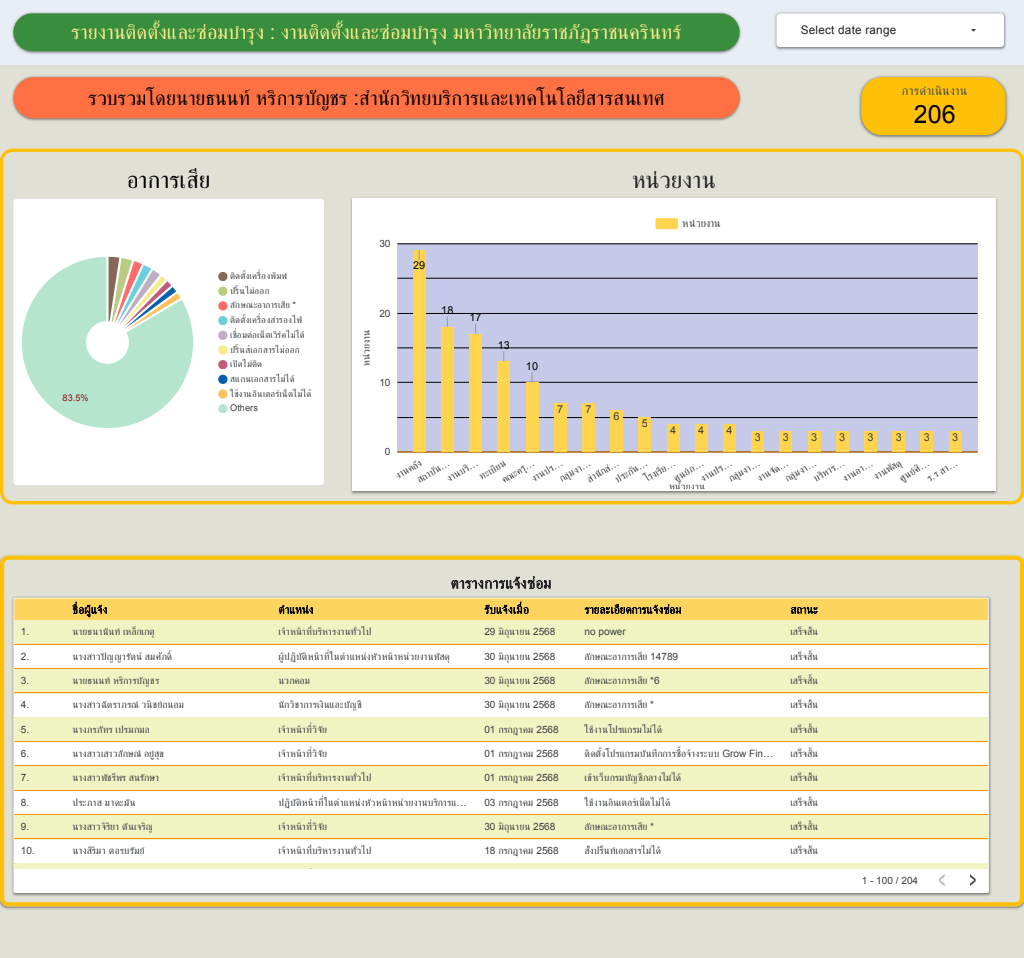Go to next page of the table
The image size is (1024, 958).
pos(972,880)
